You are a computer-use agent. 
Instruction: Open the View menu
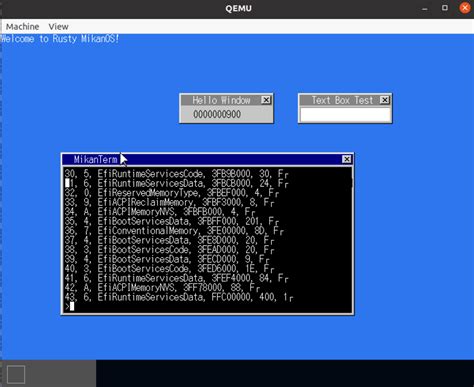[x=58, y=26]
